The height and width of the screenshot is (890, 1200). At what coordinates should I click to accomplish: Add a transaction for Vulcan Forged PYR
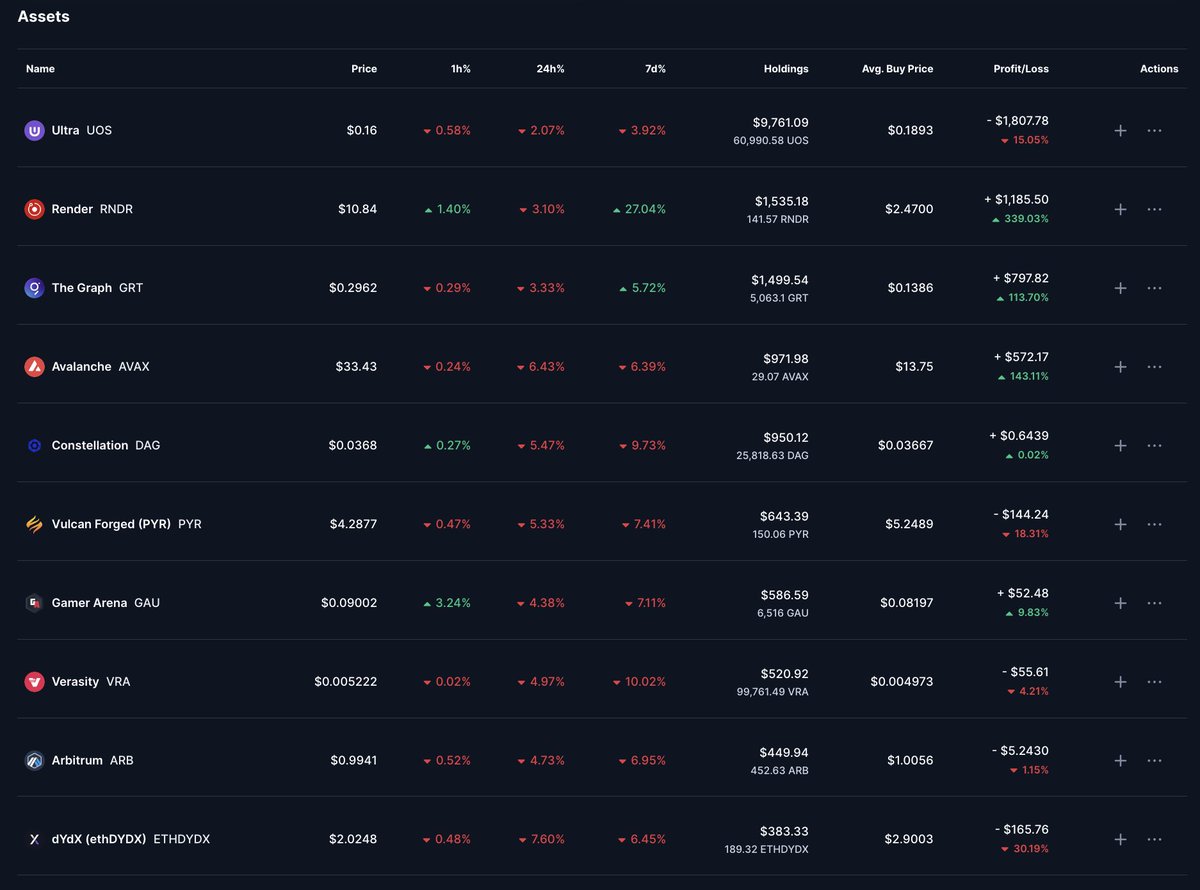click(x=1120, y=524)
